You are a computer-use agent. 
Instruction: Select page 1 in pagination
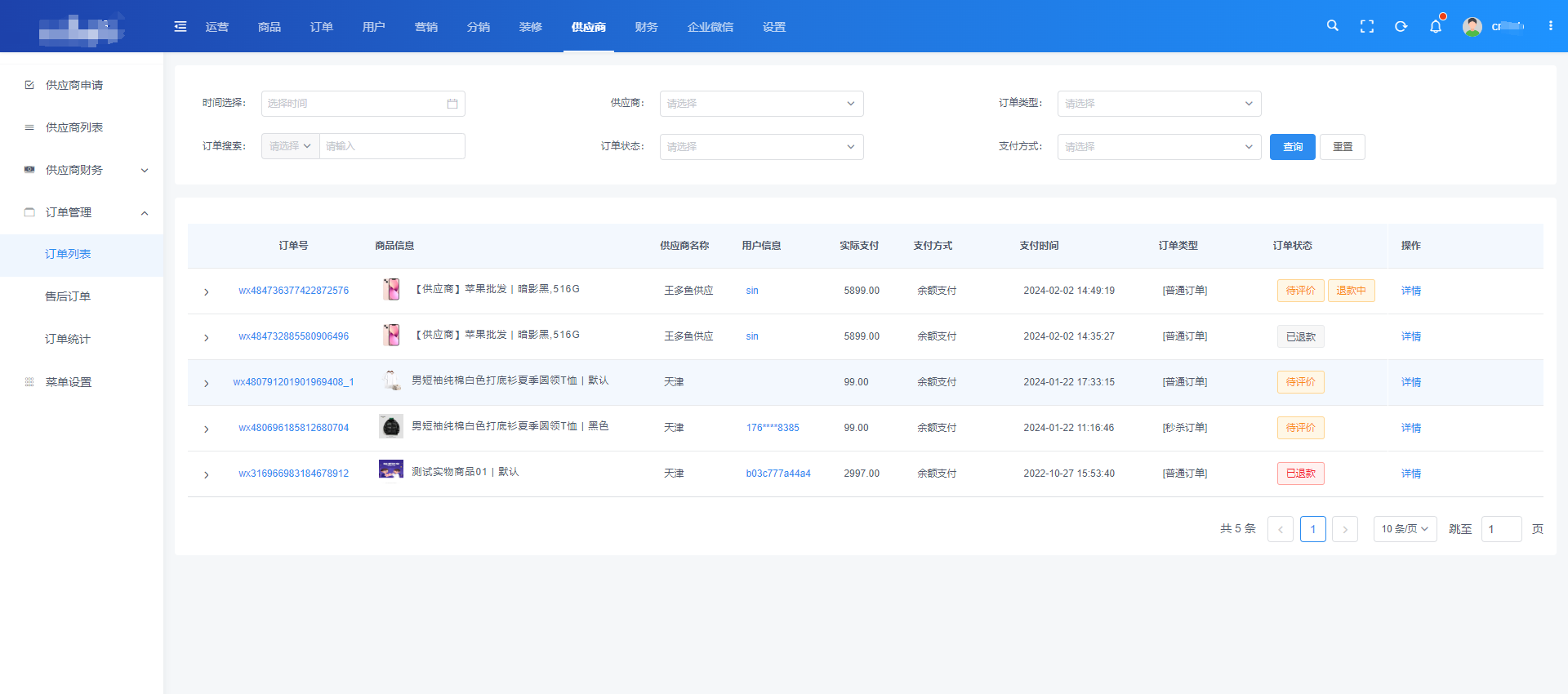click(x=1313, y=529)
